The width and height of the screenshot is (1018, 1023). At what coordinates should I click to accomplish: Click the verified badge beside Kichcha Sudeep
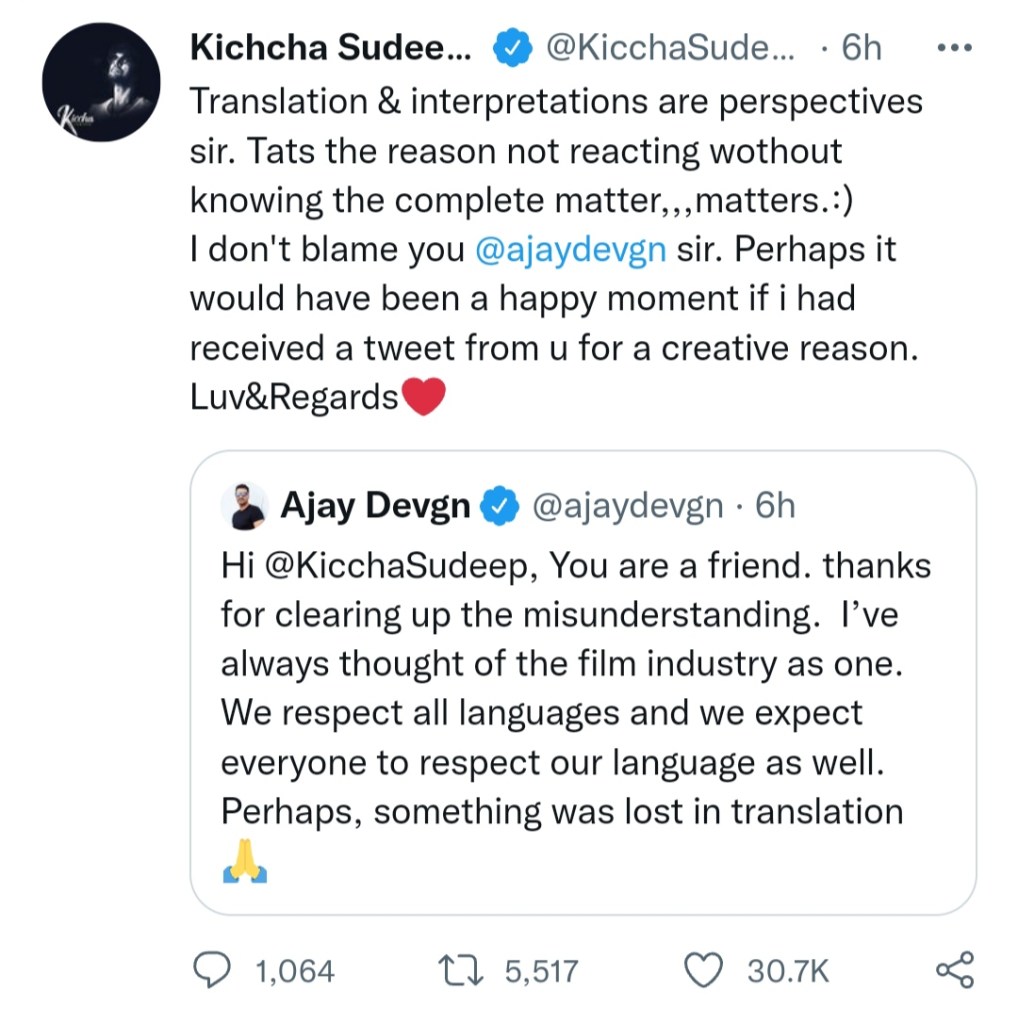[512, 48]
